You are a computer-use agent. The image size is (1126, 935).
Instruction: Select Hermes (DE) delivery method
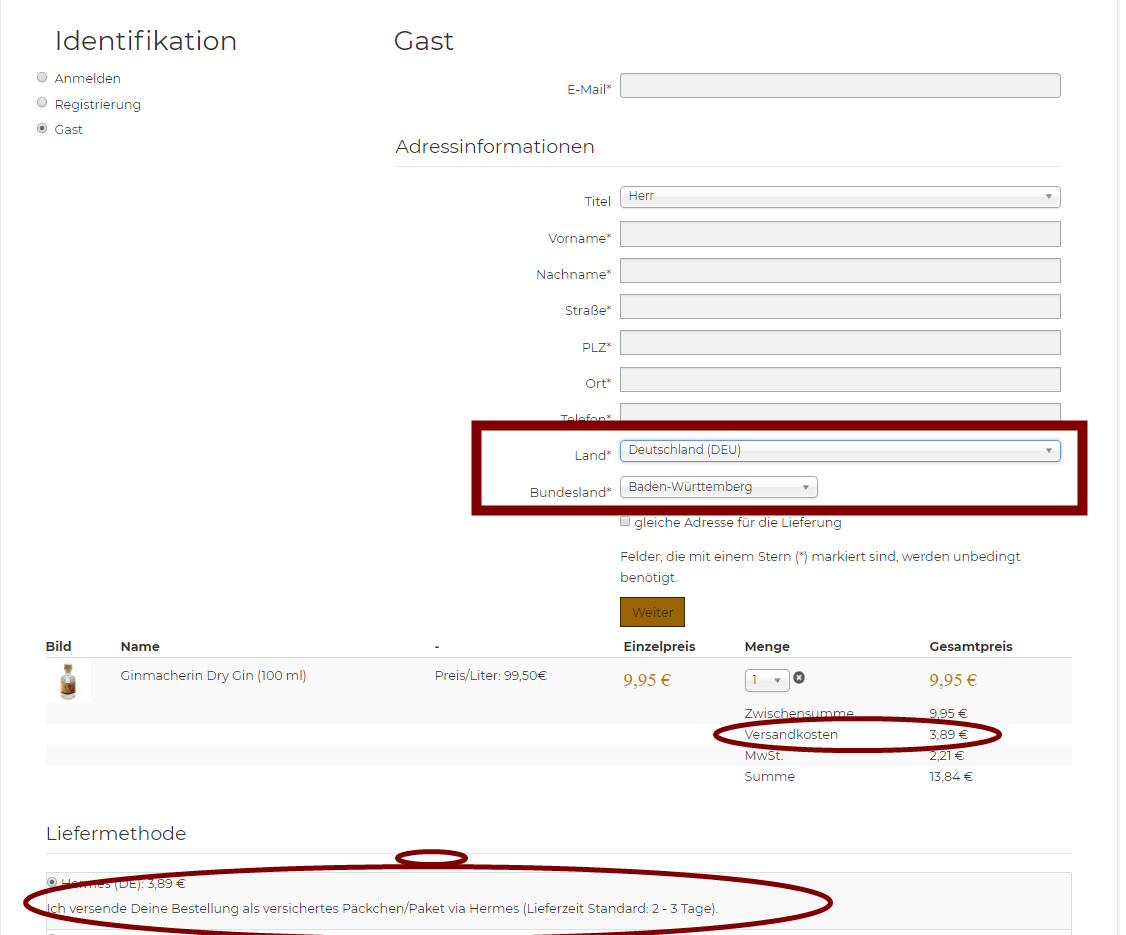pyautogui.click(x=52, y=882)
